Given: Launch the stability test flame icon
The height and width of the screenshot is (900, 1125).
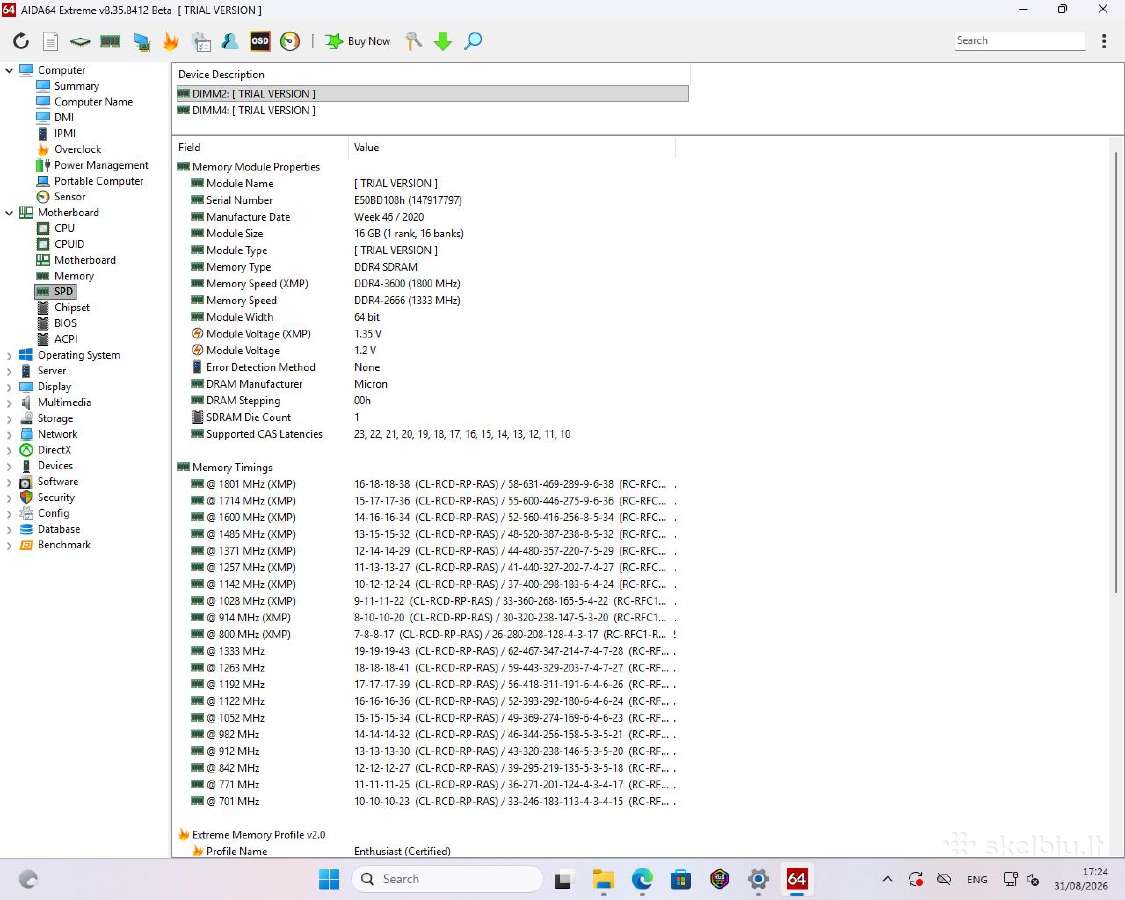Looking at the screenshot, I should pos(171,41).
